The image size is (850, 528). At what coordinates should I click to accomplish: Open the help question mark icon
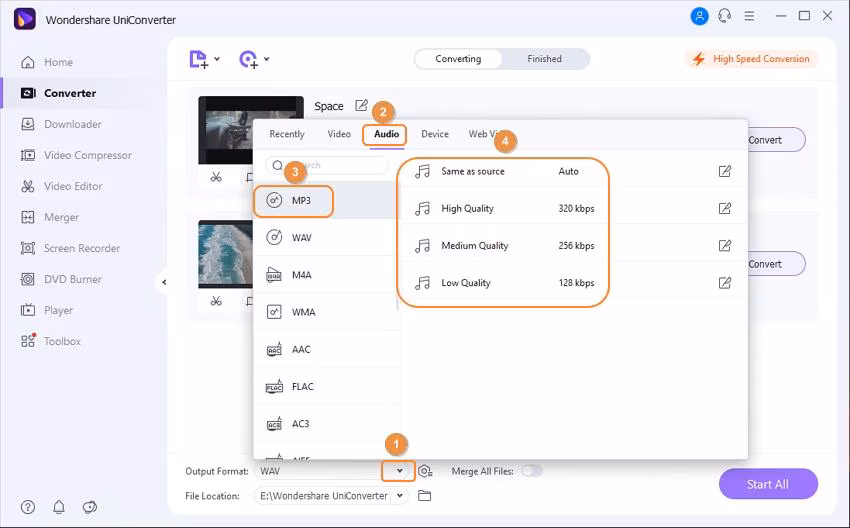coord(28,507)
